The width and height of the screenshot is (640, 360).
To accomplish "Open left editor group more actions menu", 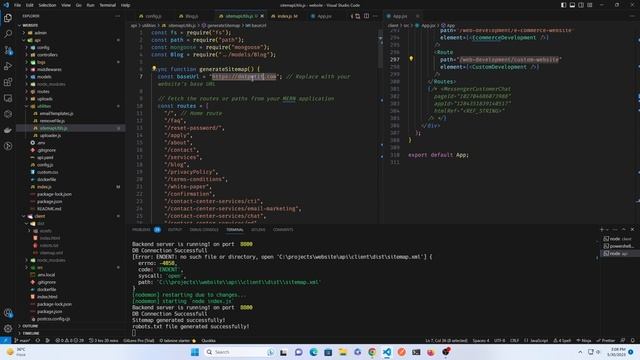I will point(376,16).
